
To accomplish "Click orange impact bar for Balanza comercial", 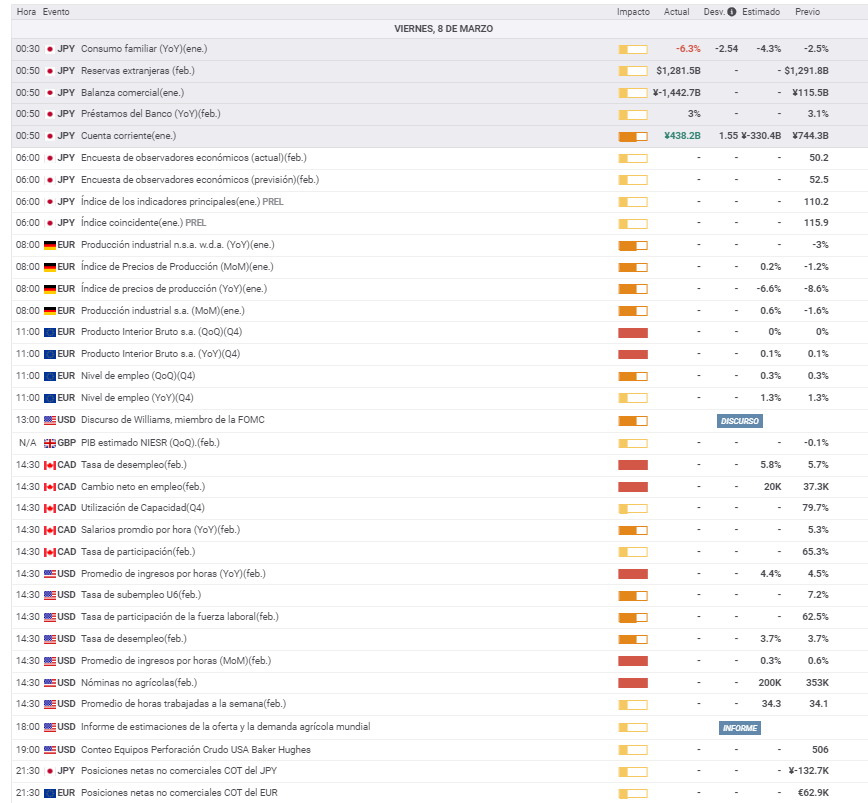I will tap(633, 93).
